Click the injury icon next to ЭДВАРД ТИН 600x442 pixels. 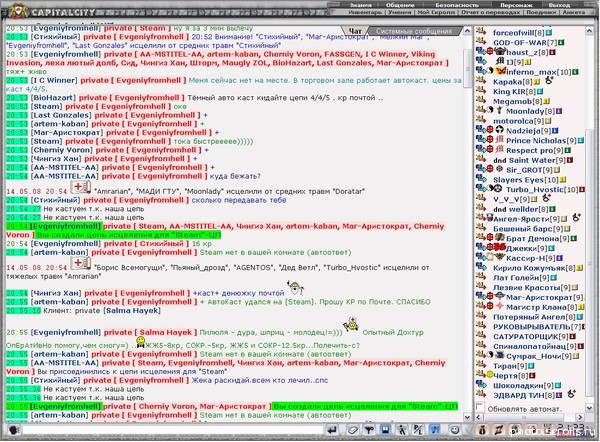[571, 393]
